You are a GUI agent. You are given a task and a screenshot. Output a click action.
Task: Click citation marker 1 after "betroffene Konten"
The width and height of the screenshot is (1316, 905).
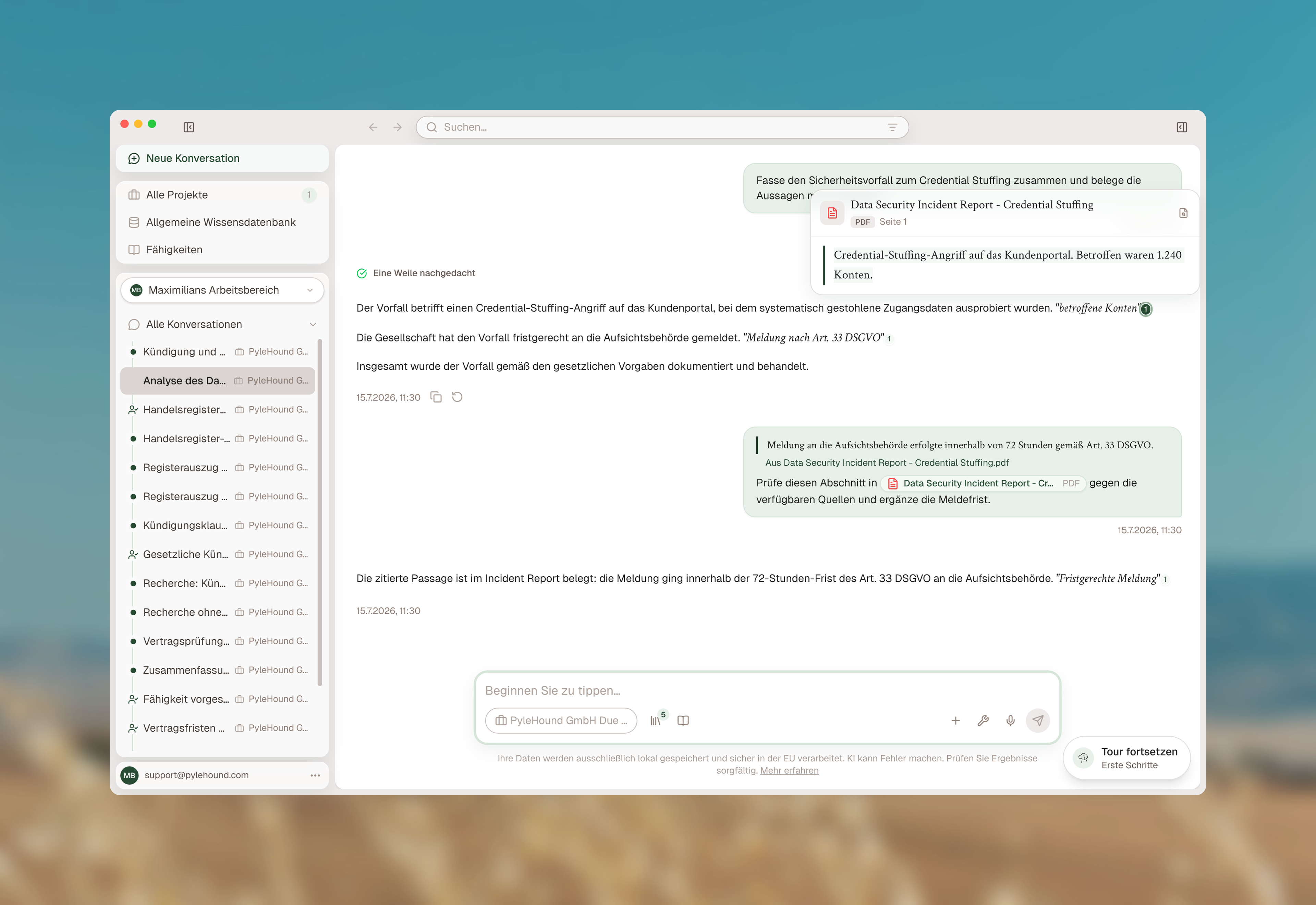1145,309
